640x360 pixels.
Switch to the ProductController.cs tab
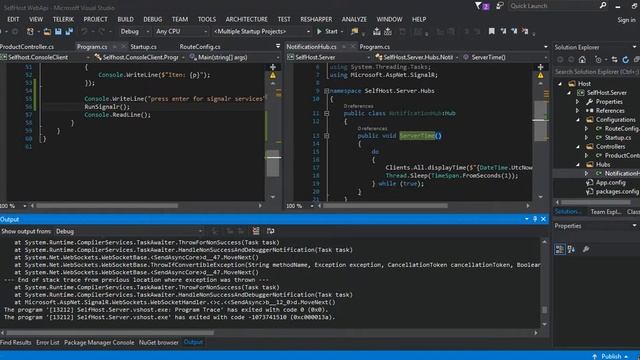tap(27, 47)
